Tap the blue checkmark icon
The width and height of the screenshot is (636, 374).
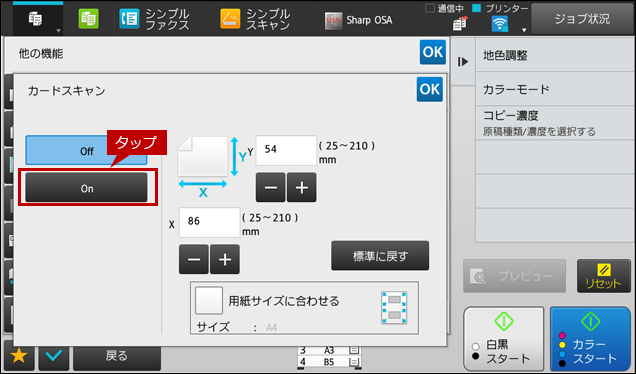(54, 356)
